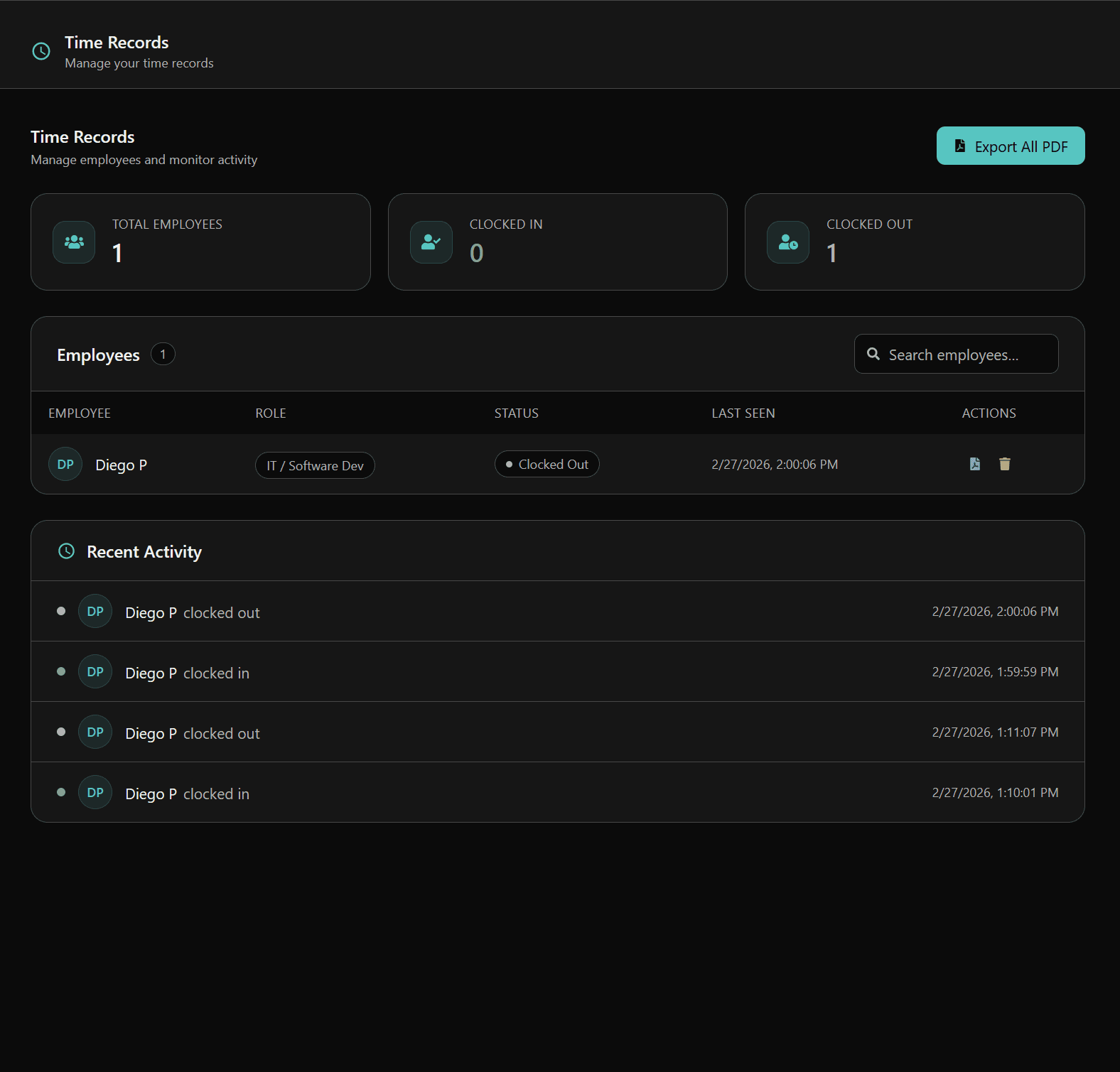This screenshot has height=1072, width=1120.
Task: Select the Diego P name in the employee row
Action: [122, 465]
